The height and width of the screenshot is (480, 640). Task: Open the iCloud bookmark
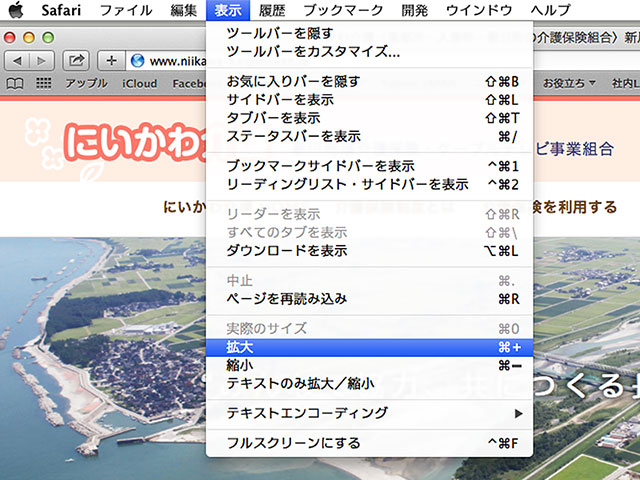click(140, 83)
